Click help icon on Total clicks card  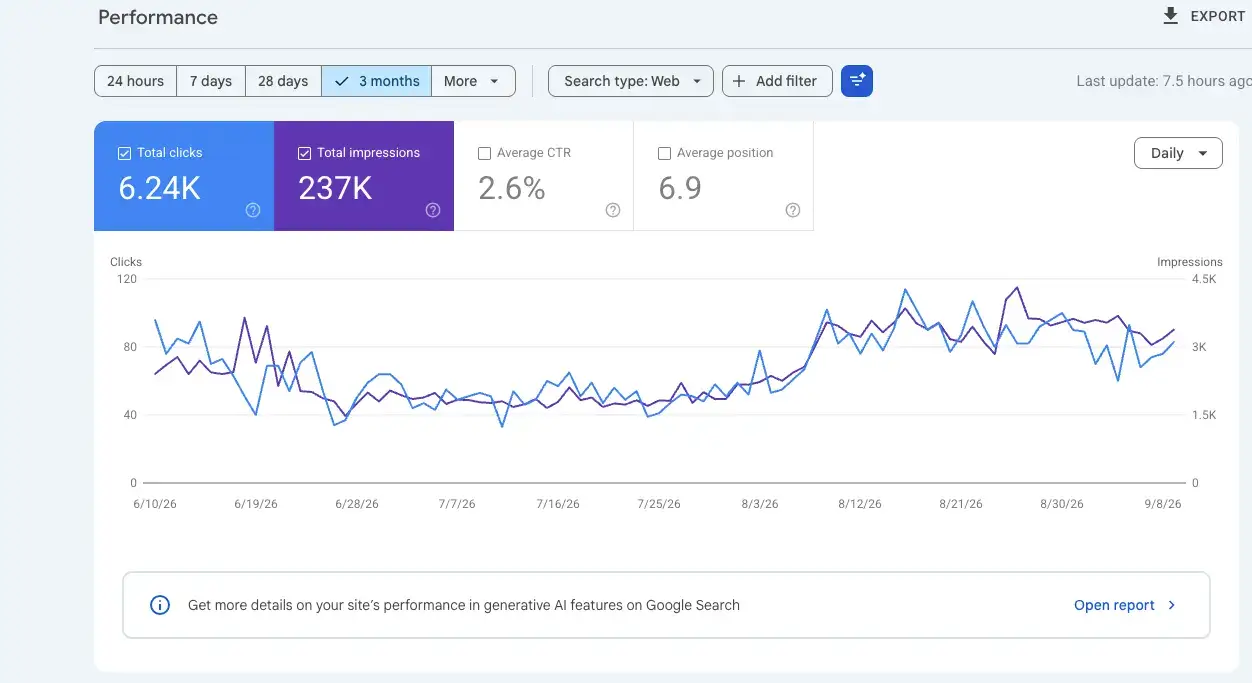point(253,210)
